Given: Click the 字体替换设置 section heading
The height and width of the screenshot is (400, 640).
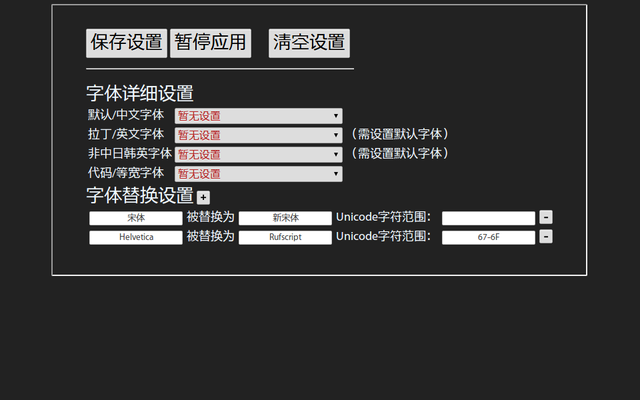Looking at the screenshot, I should [140, 196].
